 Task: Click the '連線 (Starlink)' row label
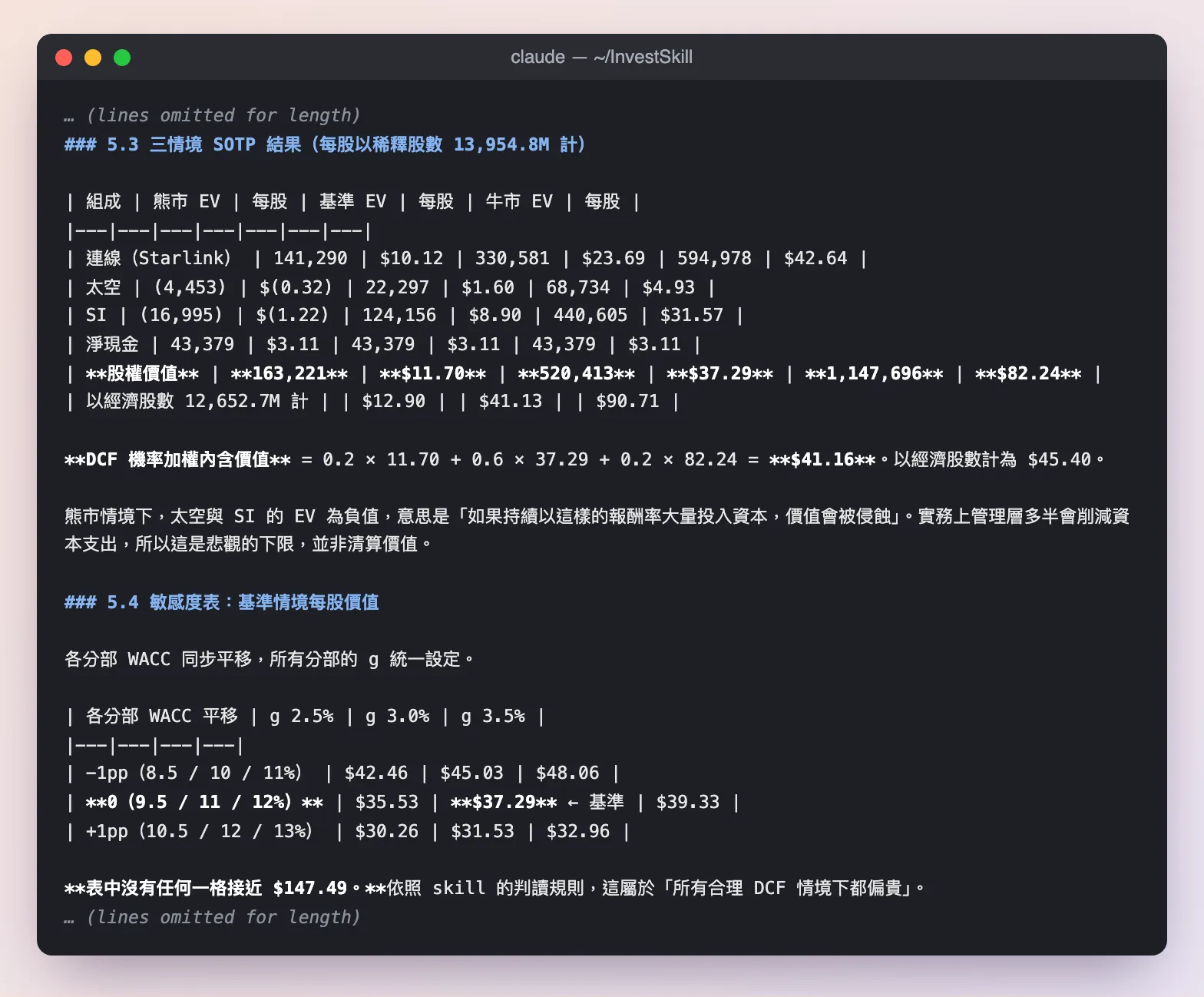(x=158, y=258)
